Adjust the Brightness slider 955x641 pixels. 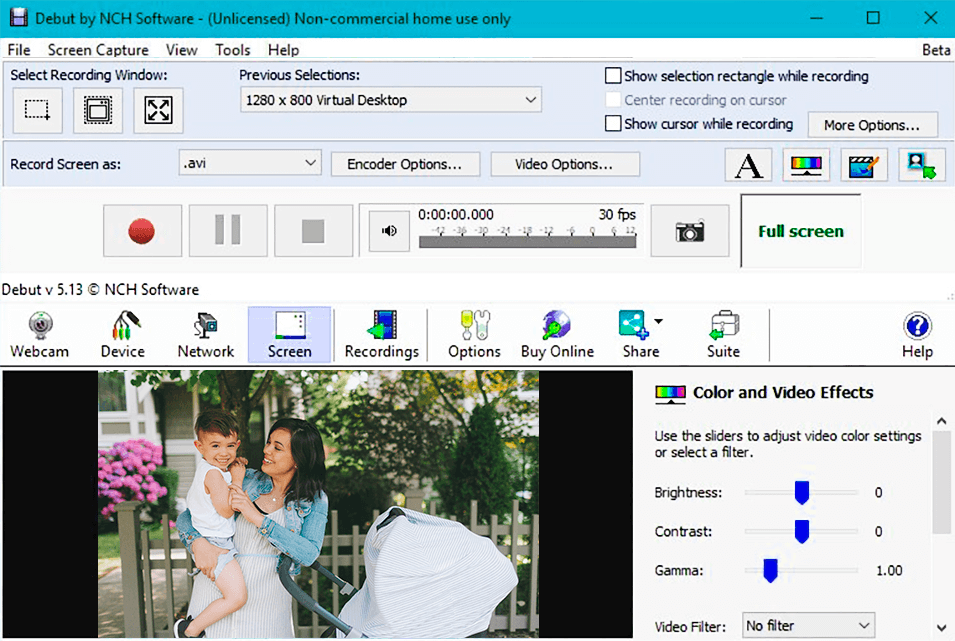tap(801, 492)
